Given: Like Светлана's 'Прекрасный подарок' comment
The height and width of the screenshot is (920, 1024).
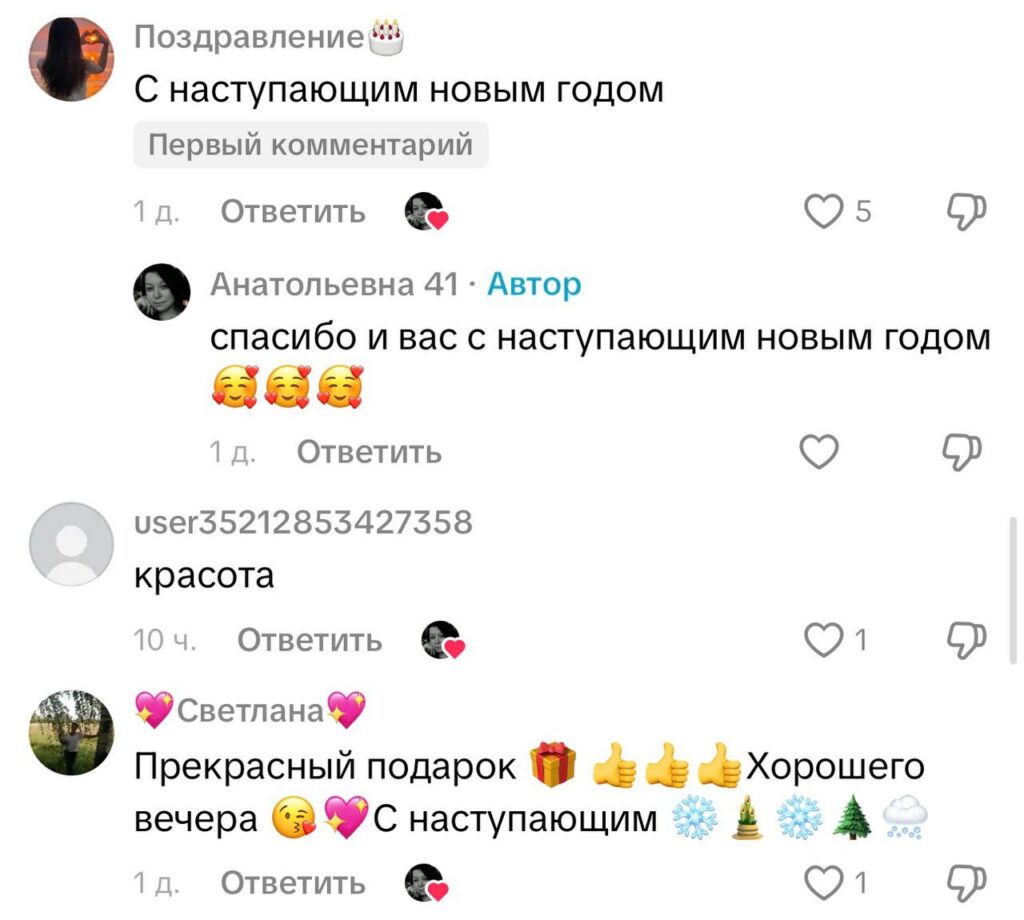Looking at the screenshot, I should coord(823,883).
